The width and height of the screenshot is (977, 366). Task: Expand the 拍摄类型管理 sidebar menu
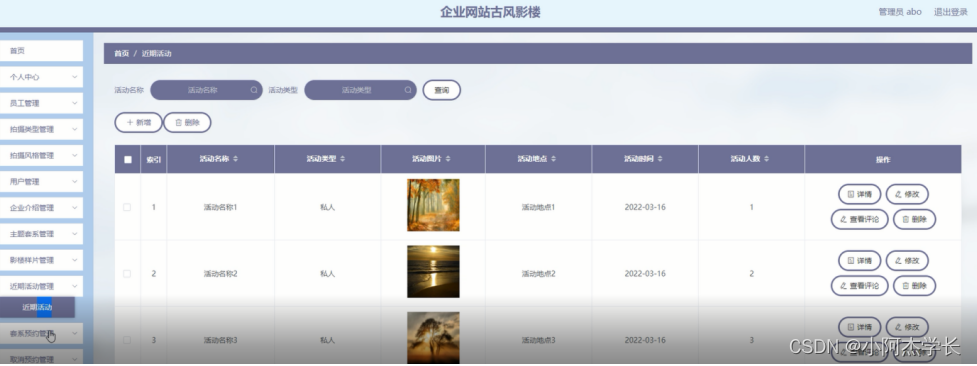(x=42, y=130)
